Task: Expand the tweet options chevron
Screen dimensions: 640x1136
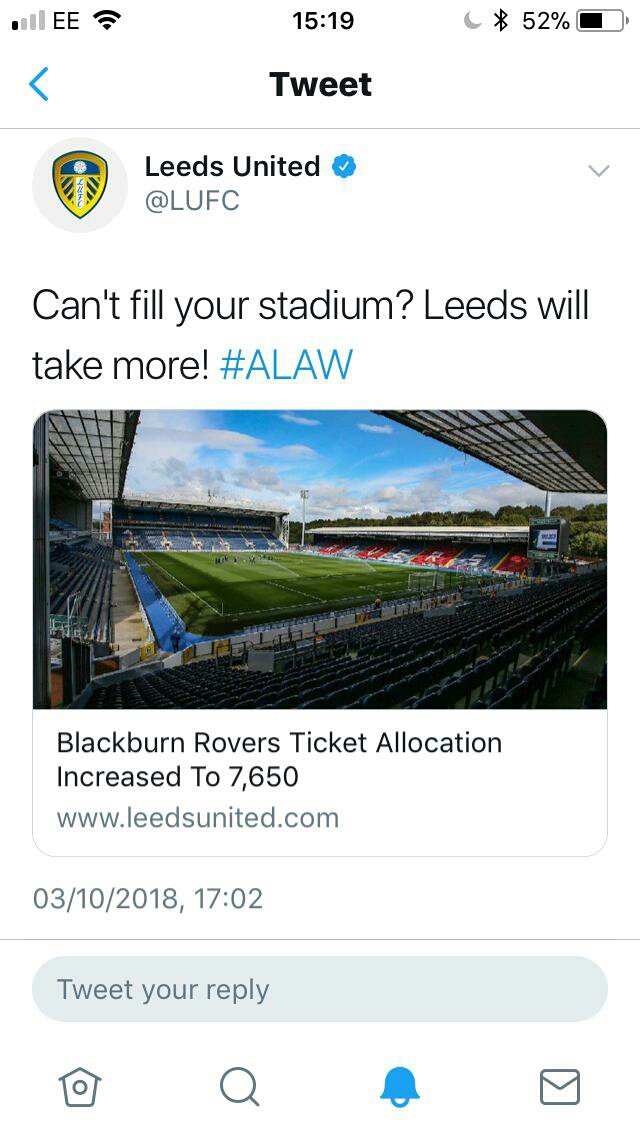Action: [x=598, y=171]
